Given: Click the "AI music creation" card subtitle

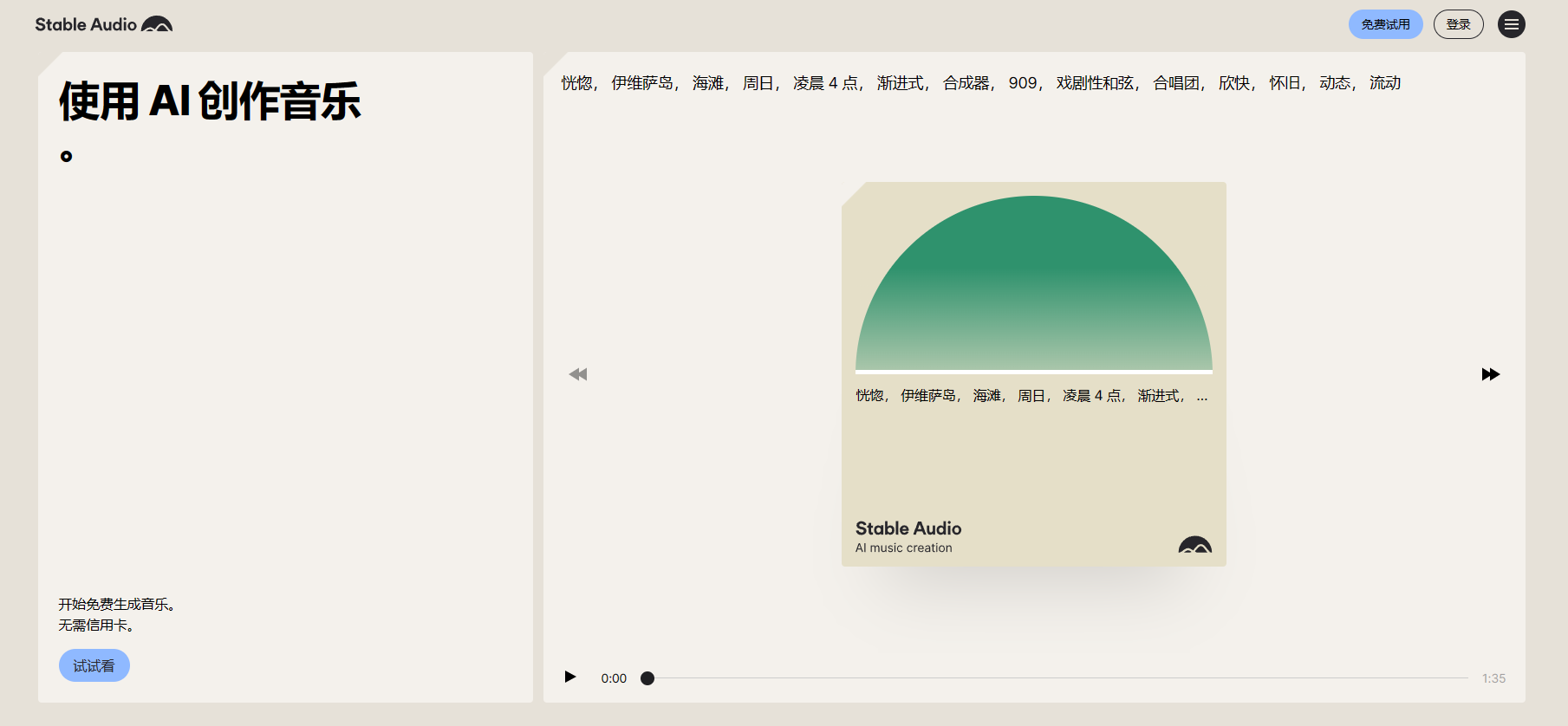Looking at the screenshot, I should [x=903, y=548].
